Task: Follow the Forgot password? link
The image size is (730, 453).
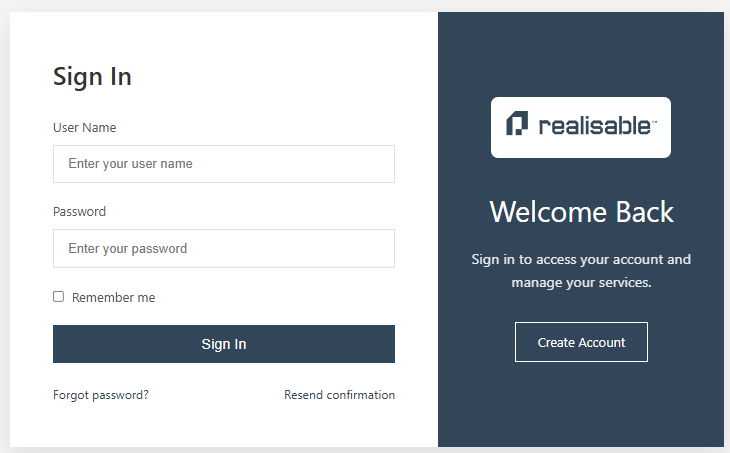Action: 101,395
